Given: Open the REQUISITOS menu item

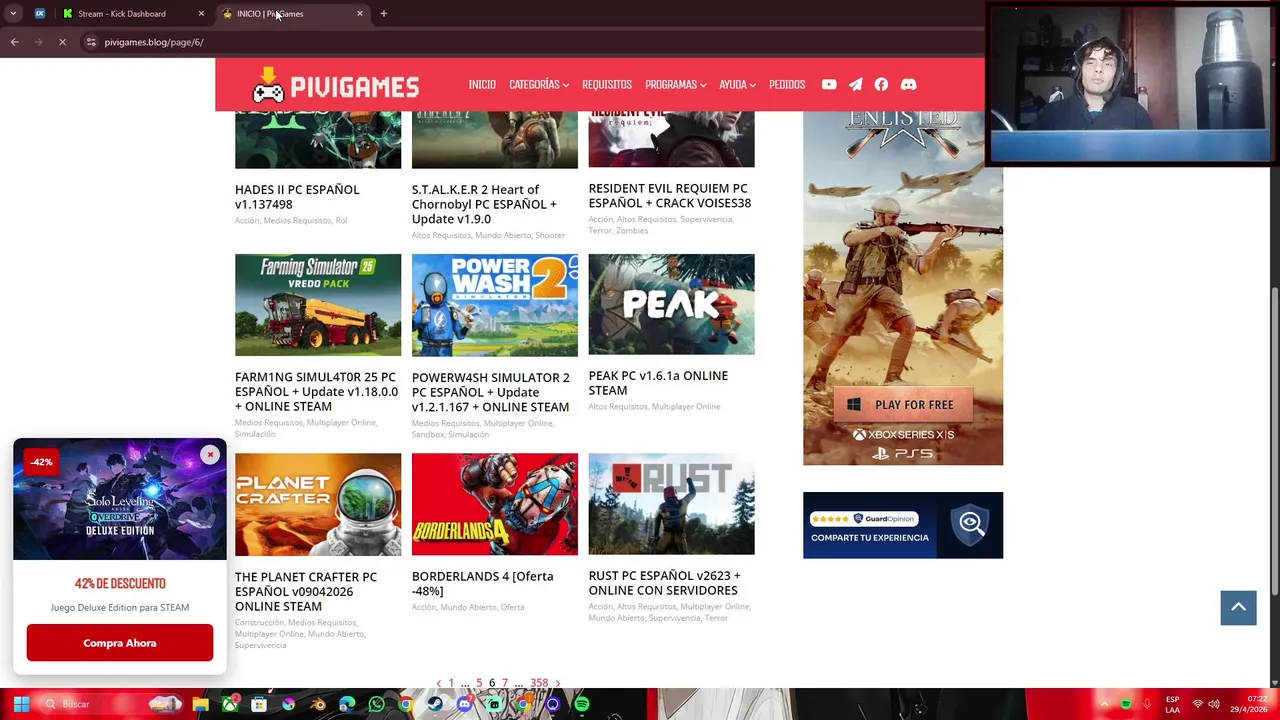Looking at the screenshot, I should 607,85.
